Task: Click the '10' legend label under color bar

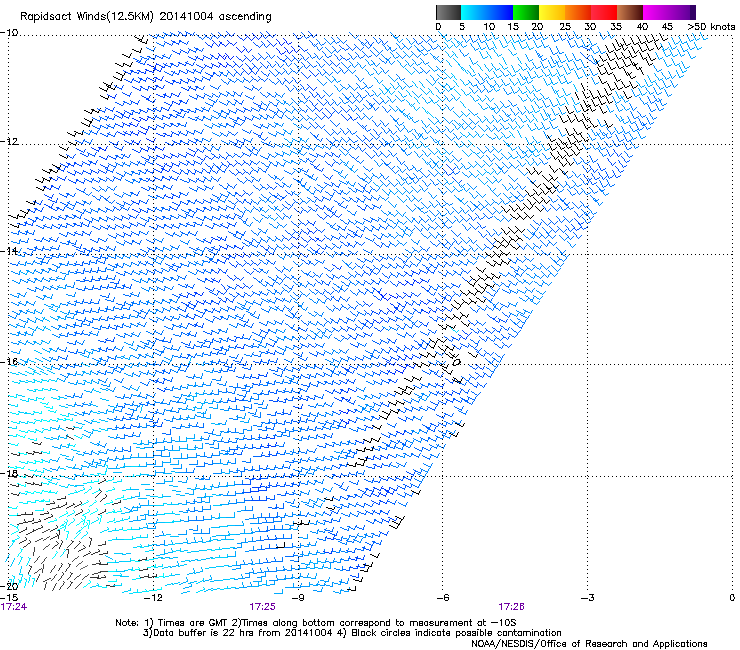Action: pyautogui.click(x=489, y=26)
